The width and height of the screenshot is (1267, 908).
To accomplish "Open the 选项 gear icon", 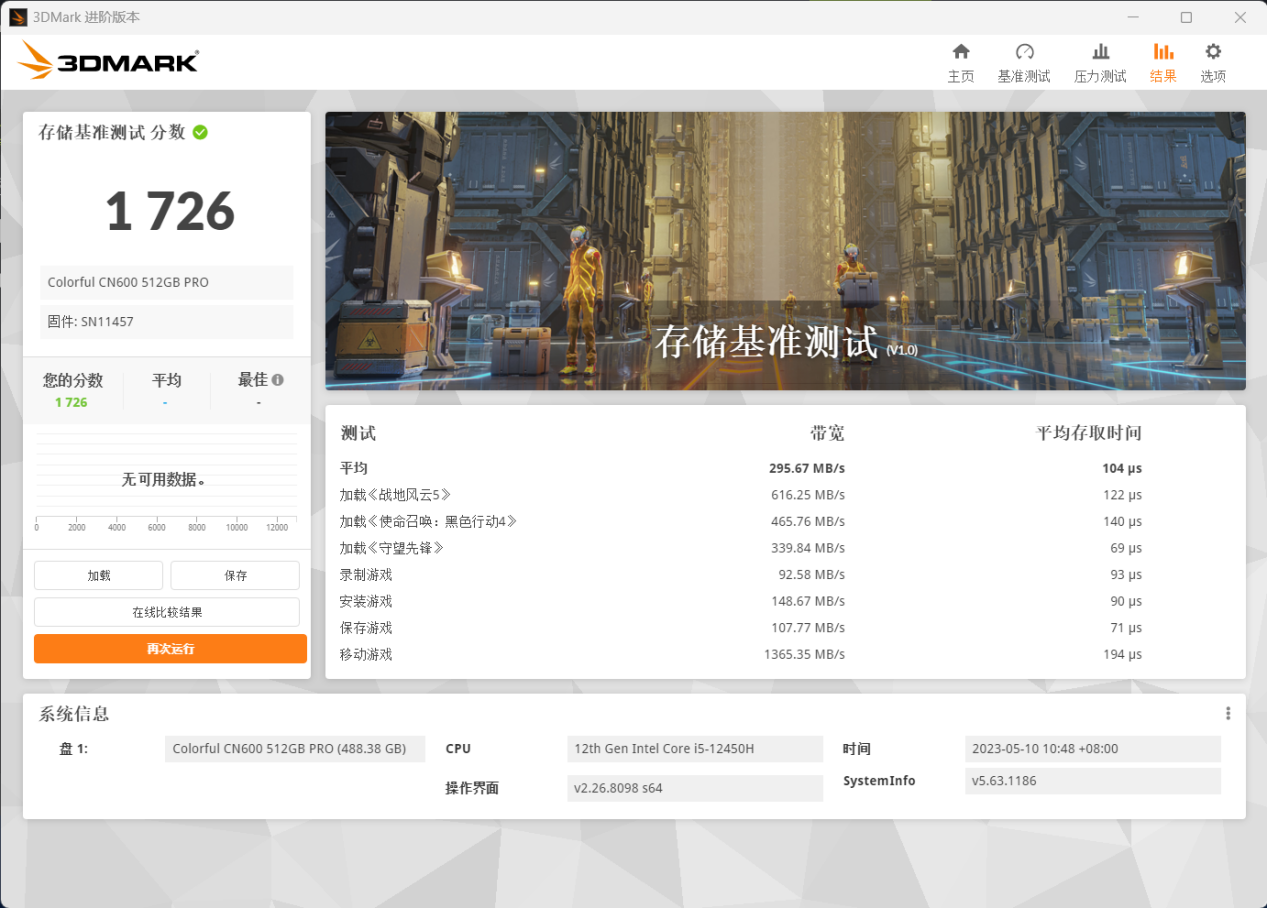I will point(1213,51).
